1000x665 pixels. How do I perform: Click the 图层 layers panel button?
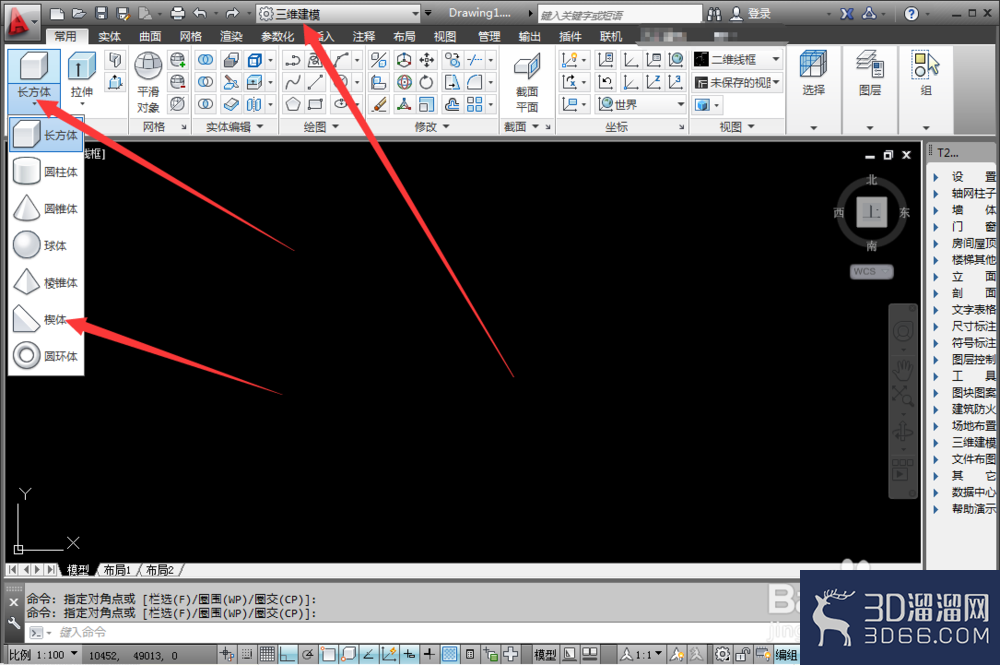(x=869, y=73)
